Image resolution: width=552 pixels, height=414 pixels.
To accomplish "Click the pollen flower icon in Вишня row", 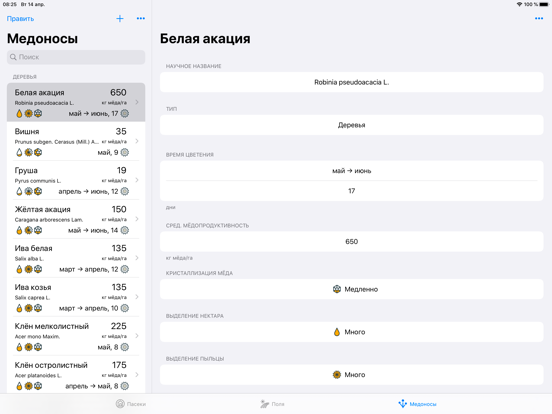I will click(29, 152).
